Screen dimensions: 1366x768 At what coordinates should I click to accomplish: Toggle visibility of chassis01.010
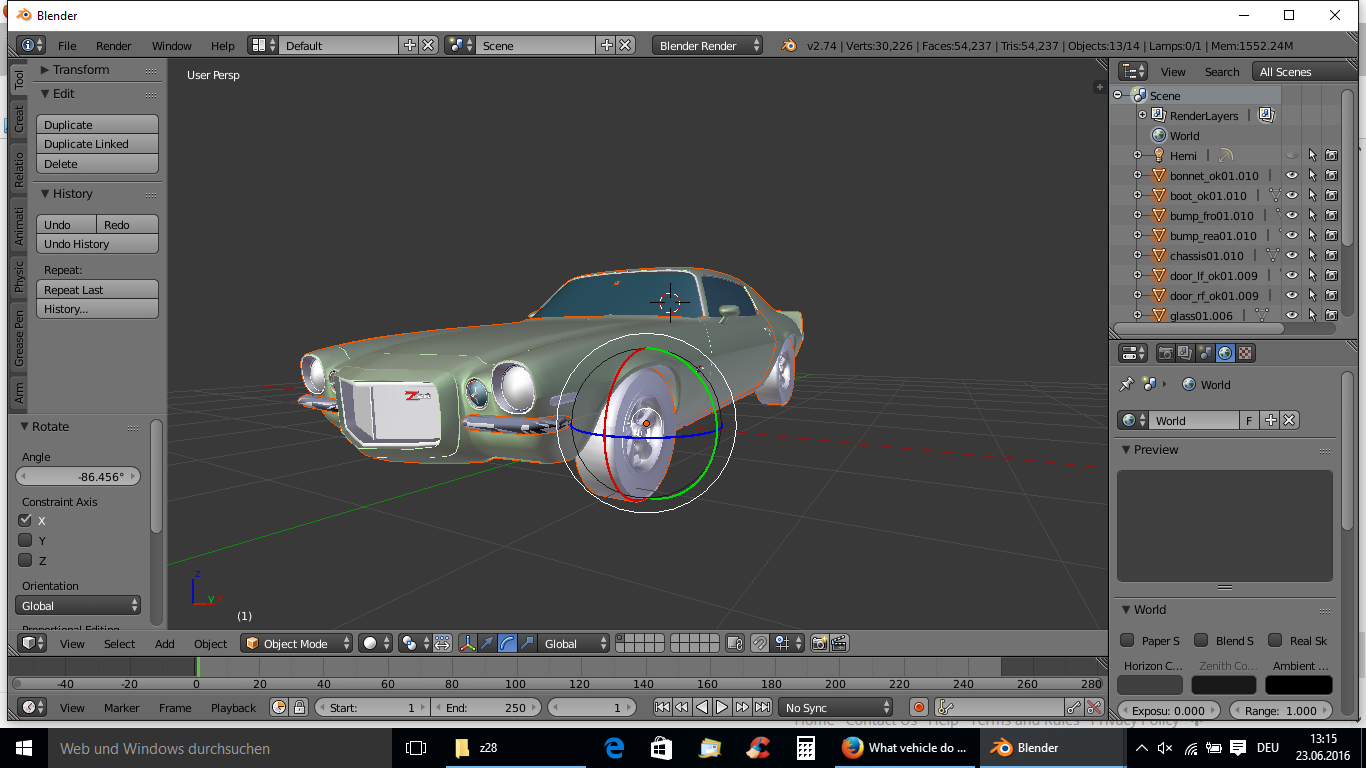click(1292, 256)
